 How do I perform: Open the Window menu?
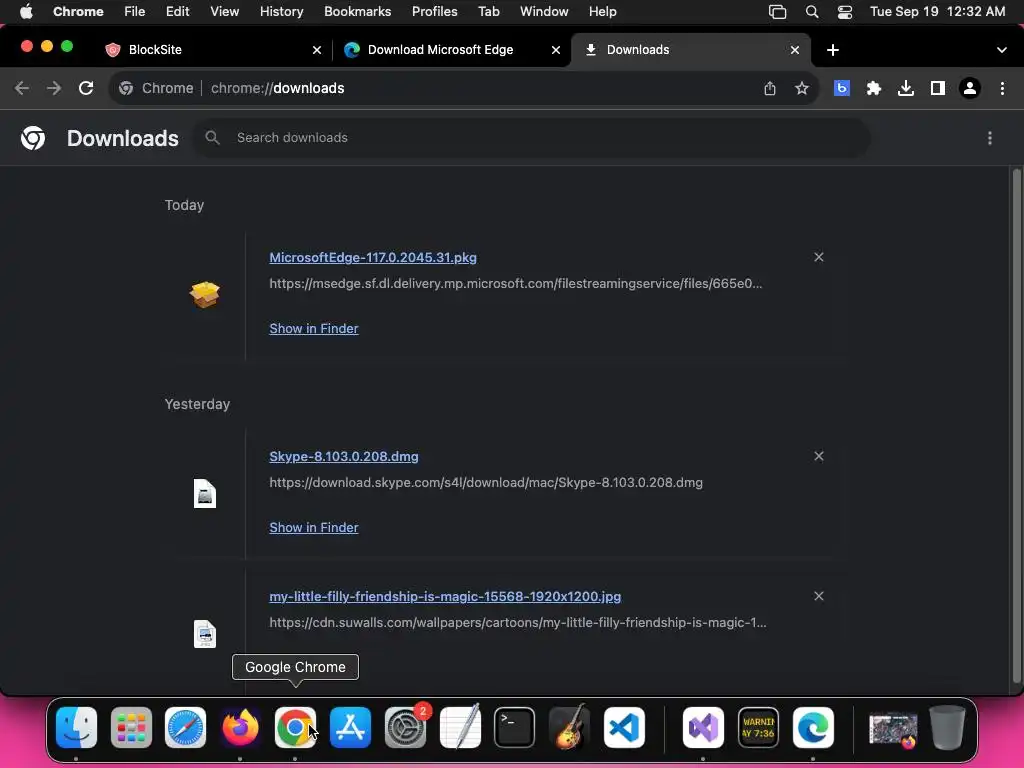(x=544, y=12)
